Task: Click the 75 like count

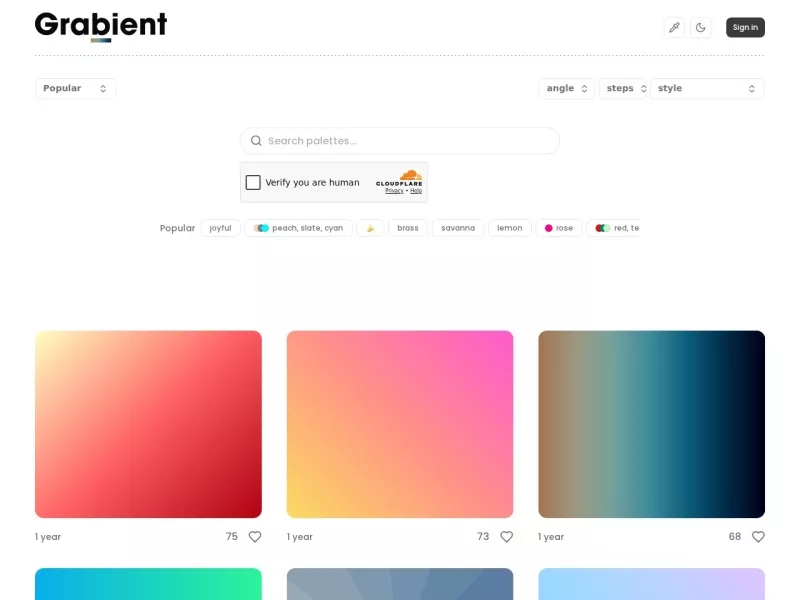Action: (x=232, y=537)
